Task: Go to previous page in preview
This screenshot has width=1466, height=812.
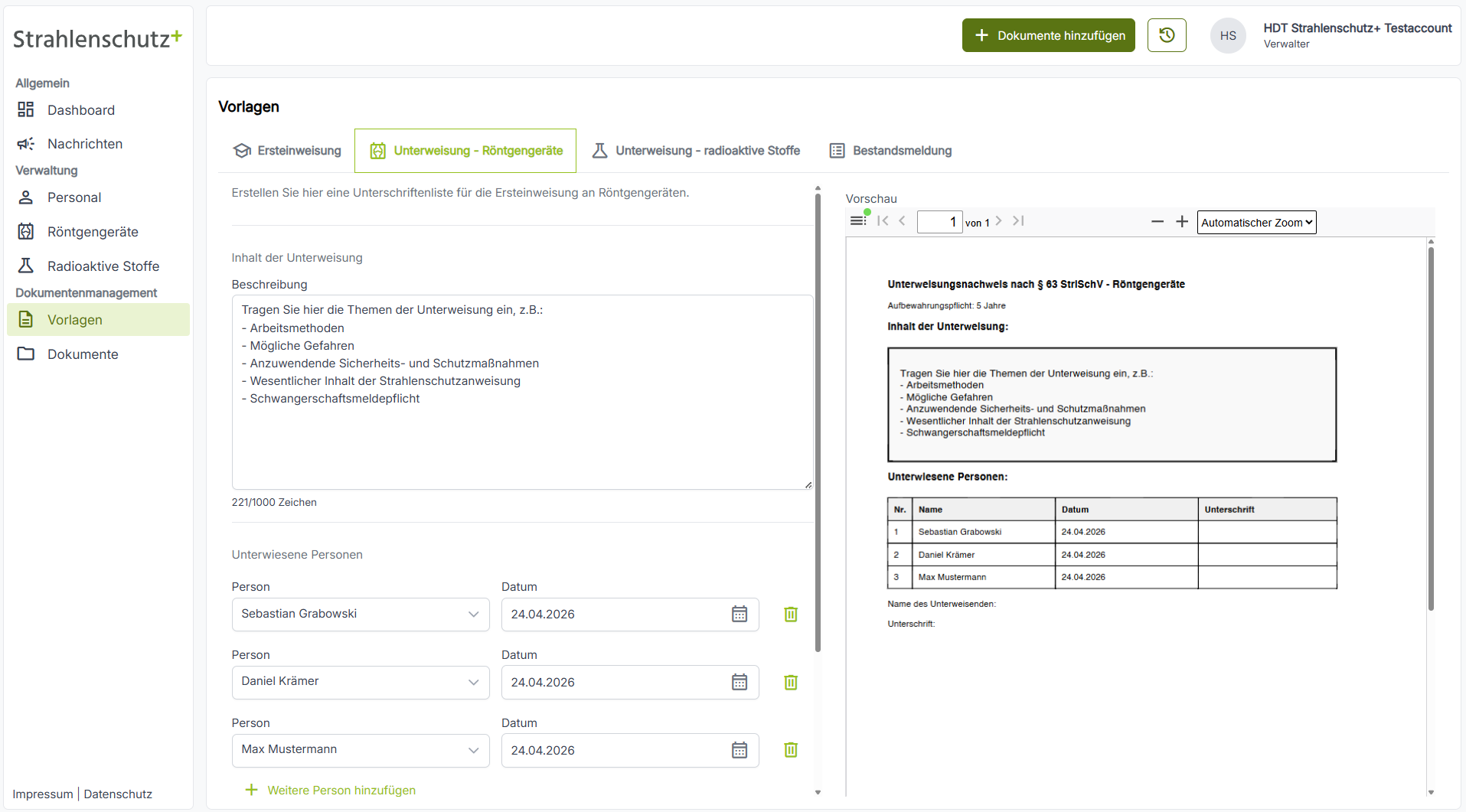Action: 903,221
